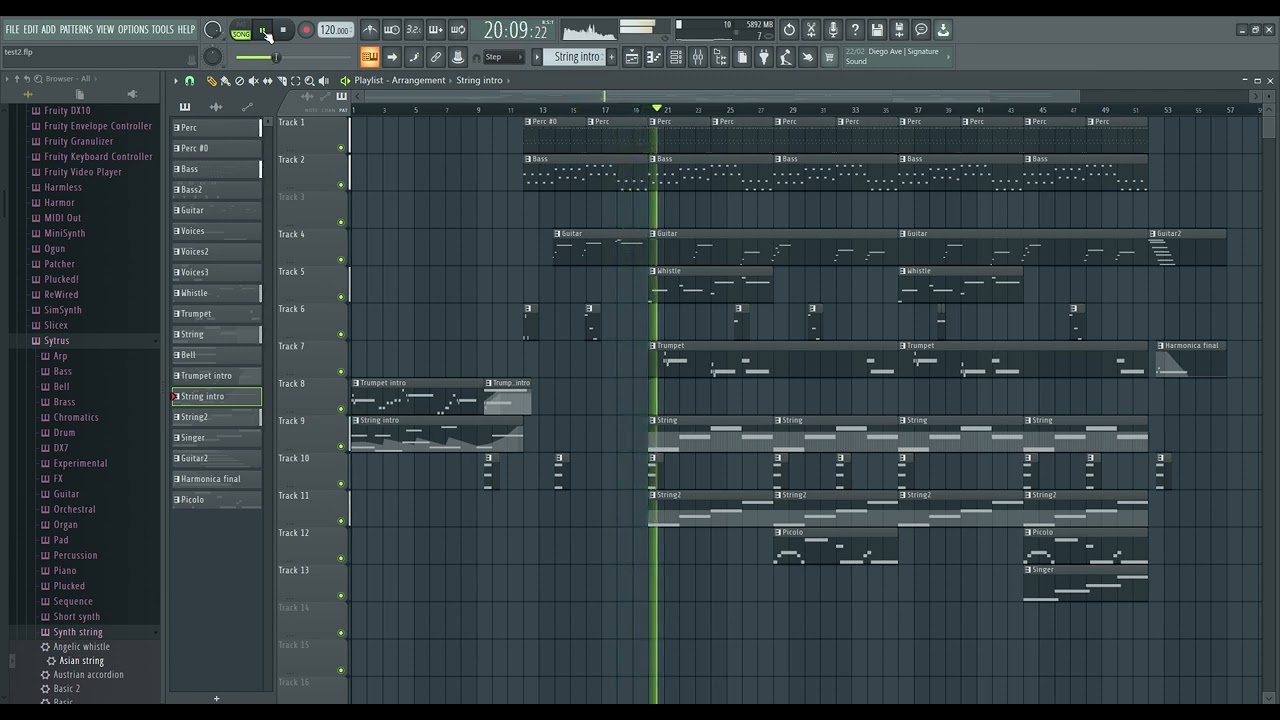Image resolution: width=1280 pixels, height=720 pixels.
Task: Click the record button
Action: pos(306,30)
